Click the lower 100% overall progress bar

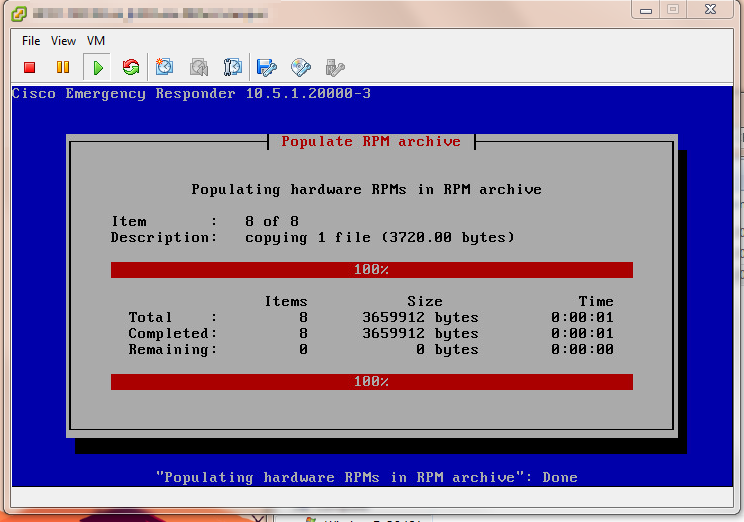pos(372,382)
